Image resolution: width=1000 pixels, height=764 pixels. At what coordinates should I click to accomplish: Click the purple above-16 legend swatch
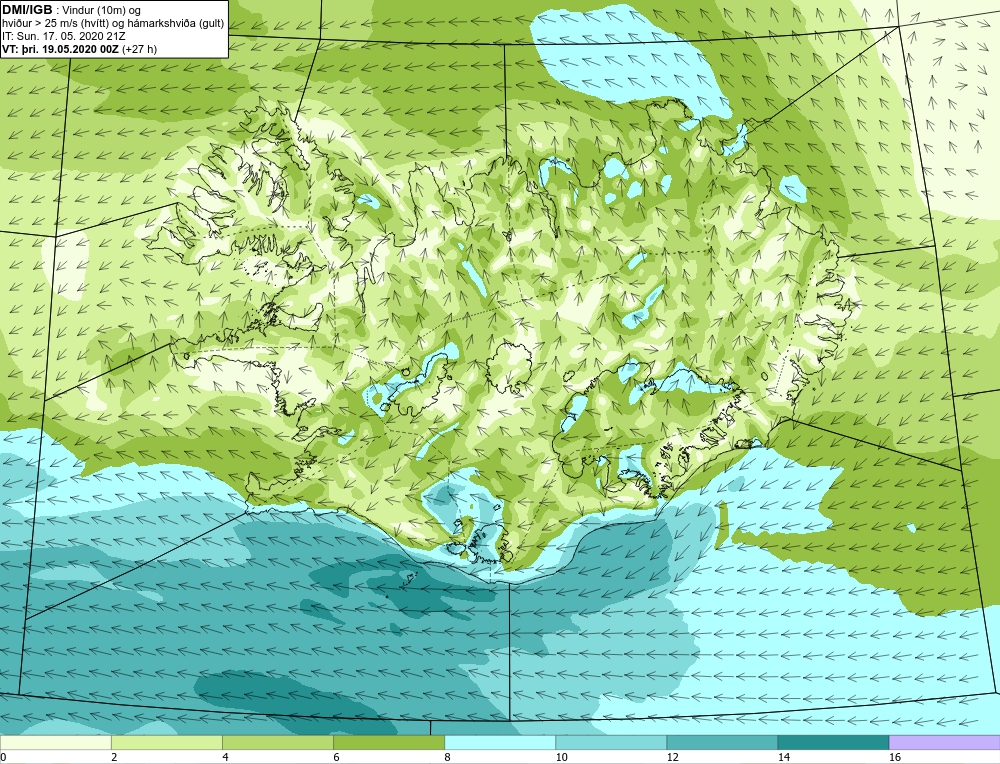tap(945, 742)
